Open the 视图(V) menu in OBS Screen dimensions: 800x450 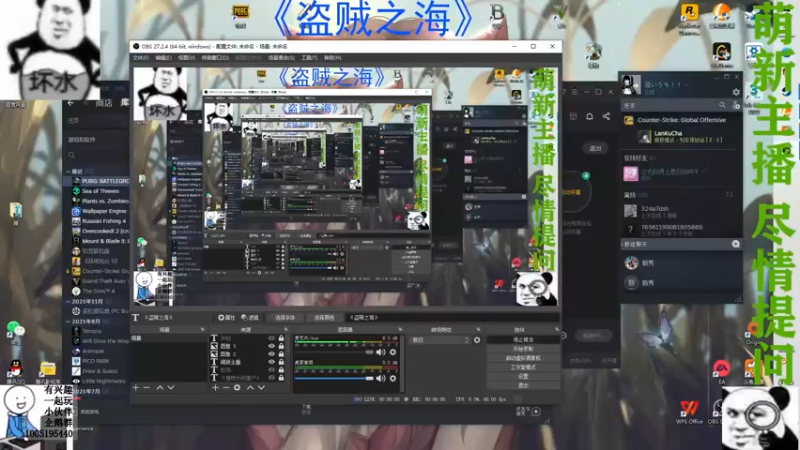coord(186,58)
